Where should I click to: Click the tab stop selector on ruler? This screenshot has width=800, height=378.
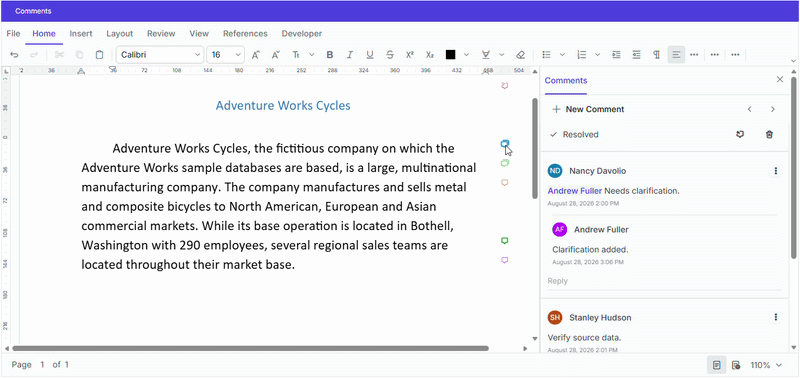click(6, 71)
